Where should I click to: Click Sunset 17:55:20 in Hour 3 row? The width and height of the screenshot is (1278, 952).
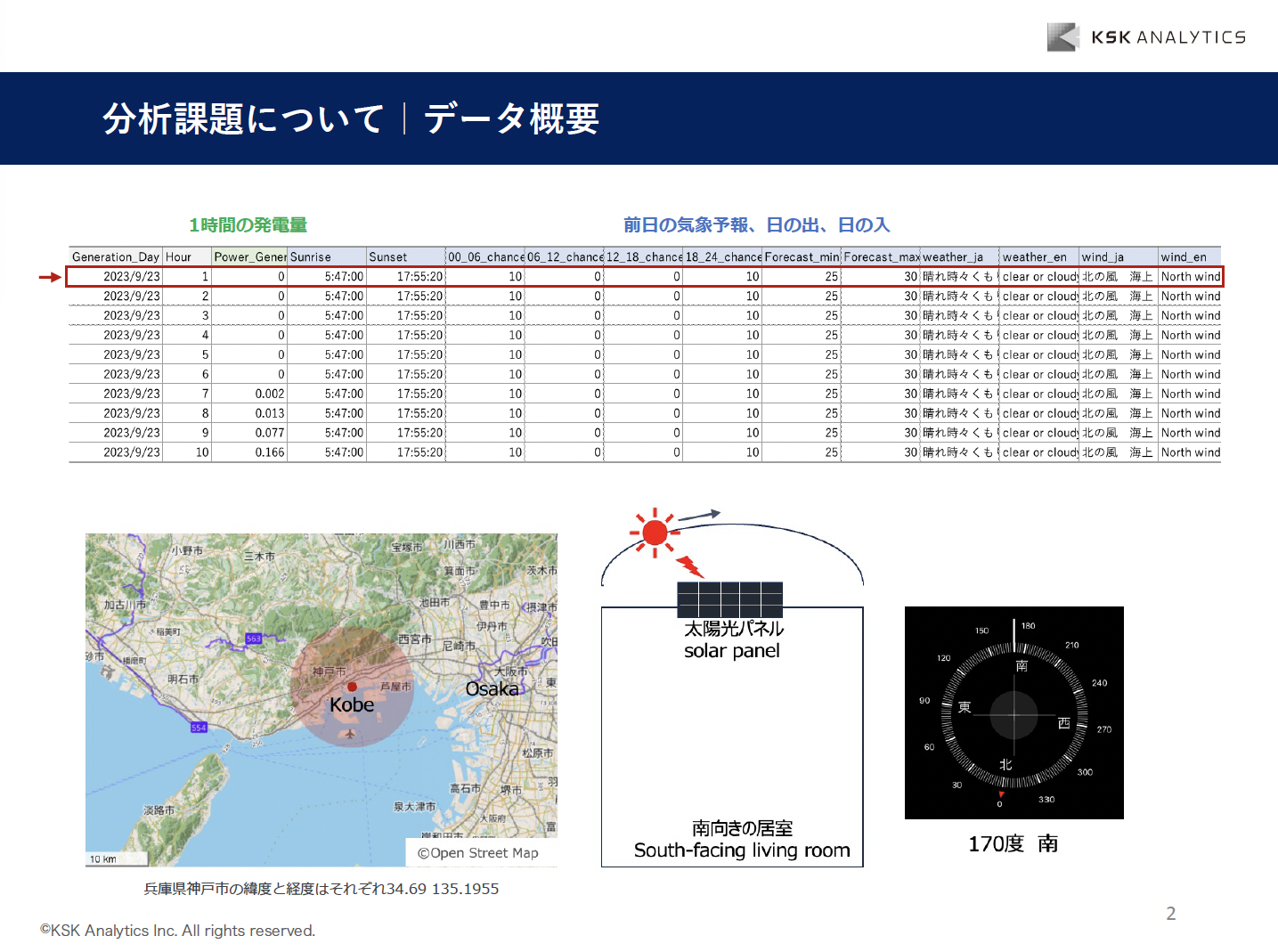pyautogui.click(x=405, y=315)
